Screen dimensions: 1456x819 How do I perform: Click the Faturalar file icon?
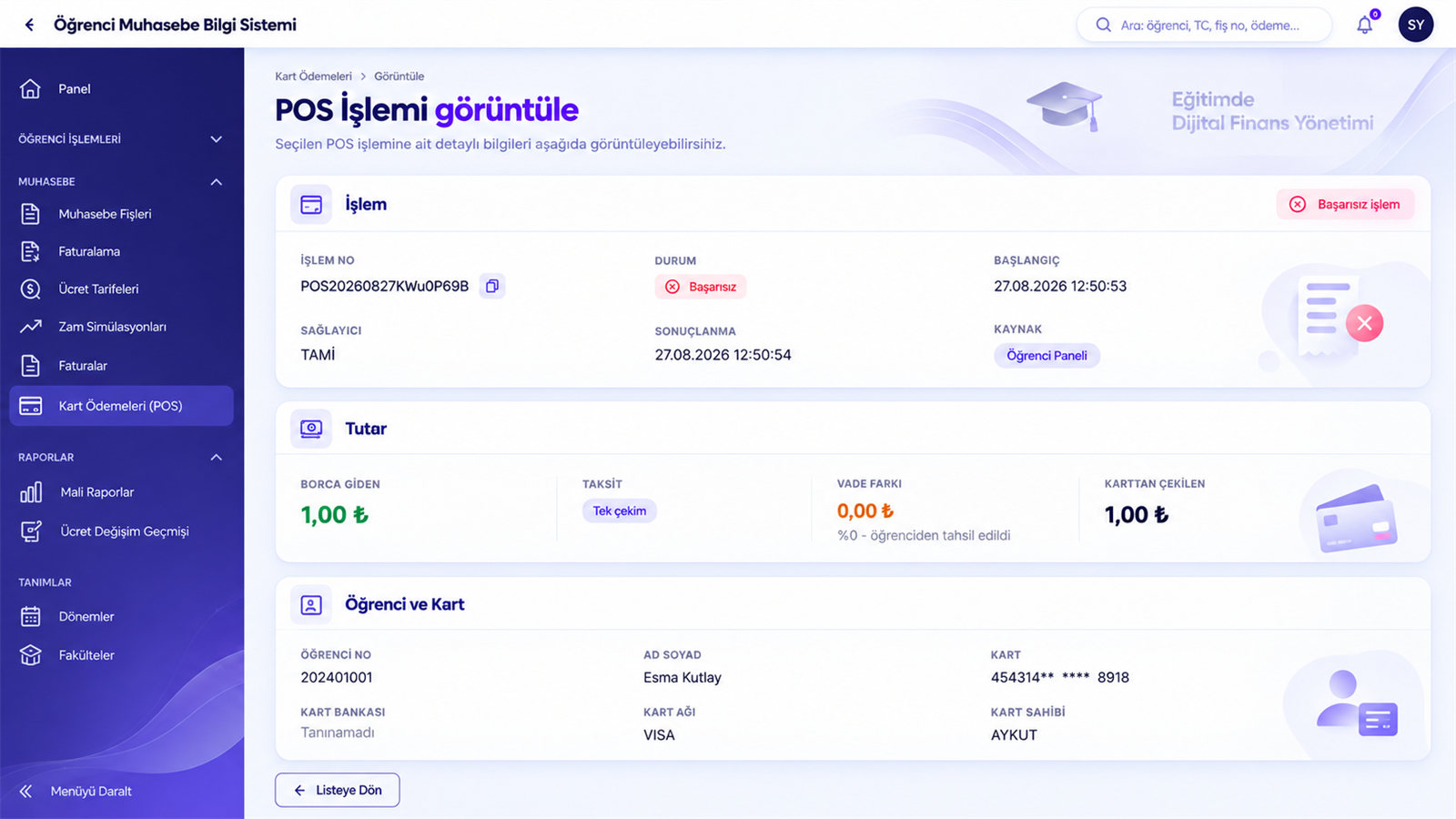(30, 365)
